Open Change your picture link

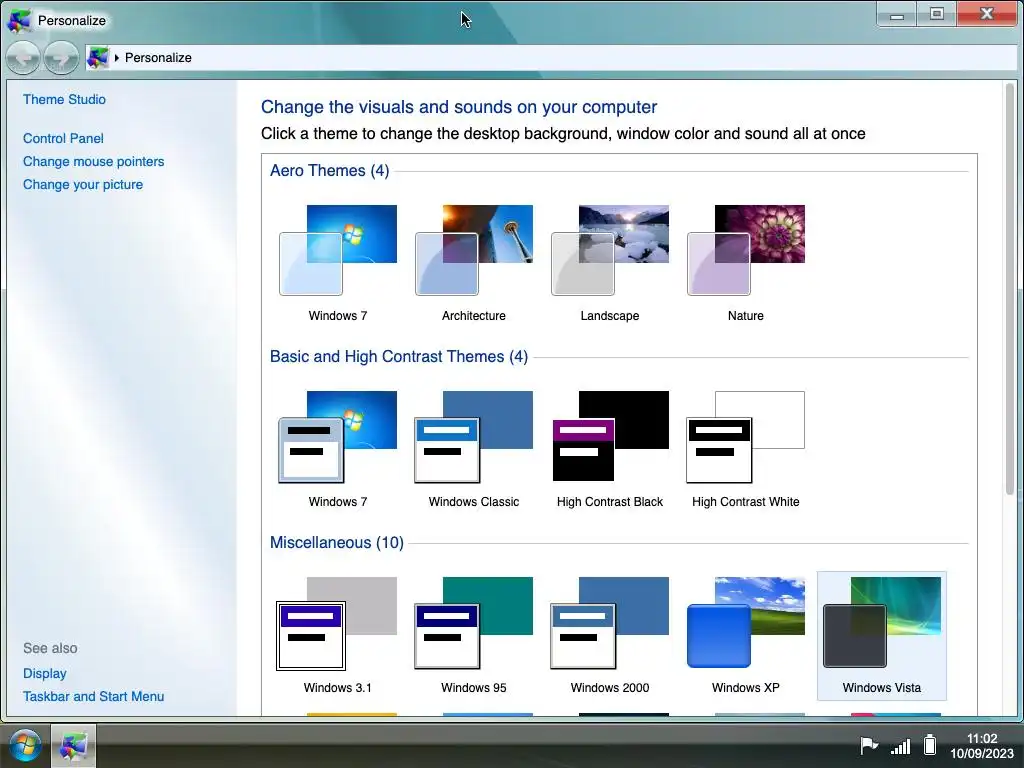coord(83,184)
